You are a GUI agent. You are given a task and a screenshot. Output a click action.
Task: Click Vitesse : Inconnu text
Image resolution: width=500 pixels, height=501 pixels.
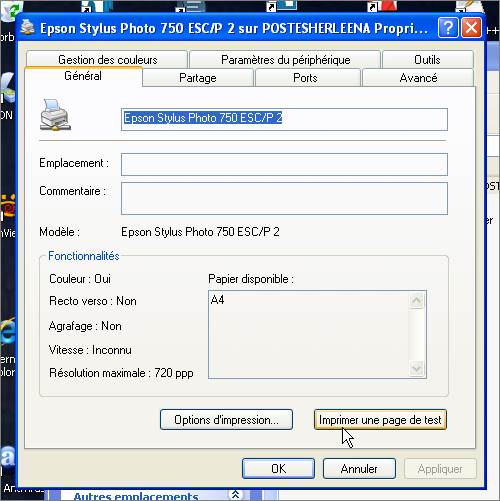tap(90, 350)
